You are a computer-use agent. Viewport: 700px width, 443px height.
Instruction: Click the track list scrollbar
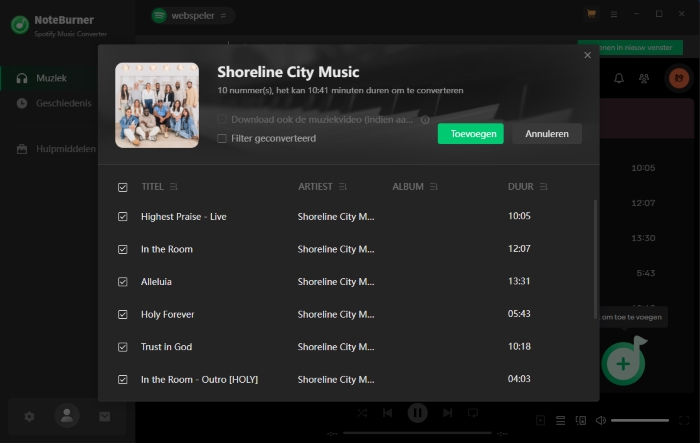tap(595, 259)
